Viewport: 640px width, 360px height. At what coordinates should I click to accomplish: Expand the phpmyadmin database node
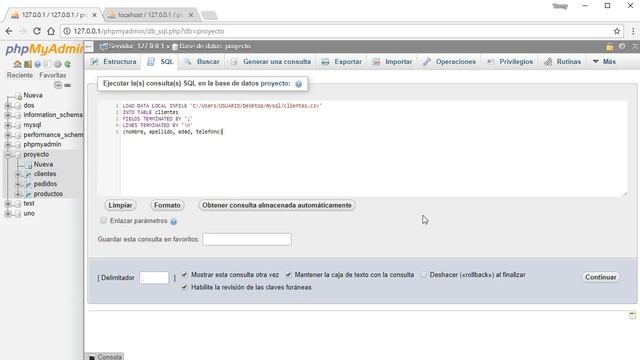8,145
